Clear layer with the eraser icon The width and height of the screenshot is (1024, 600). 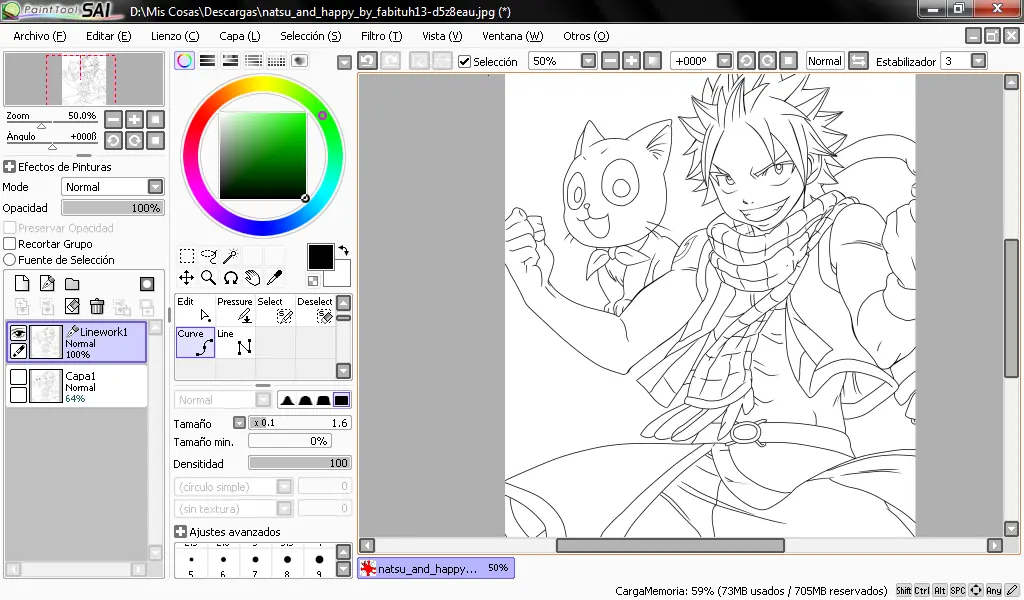click(72, 306)
